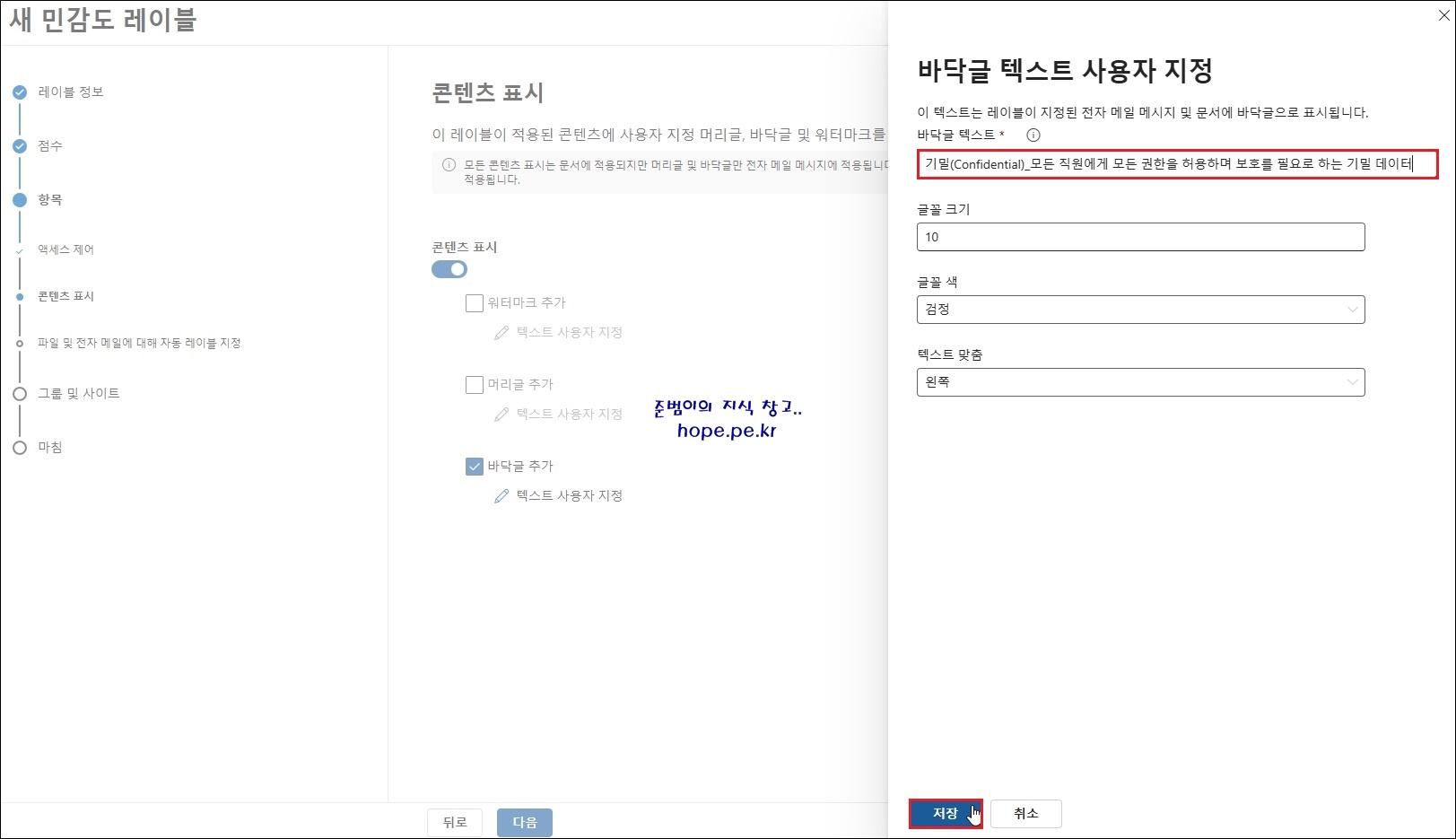Open 텍스트 사용자 지정 link for header

pyautogui.click(x=570, y=415)
